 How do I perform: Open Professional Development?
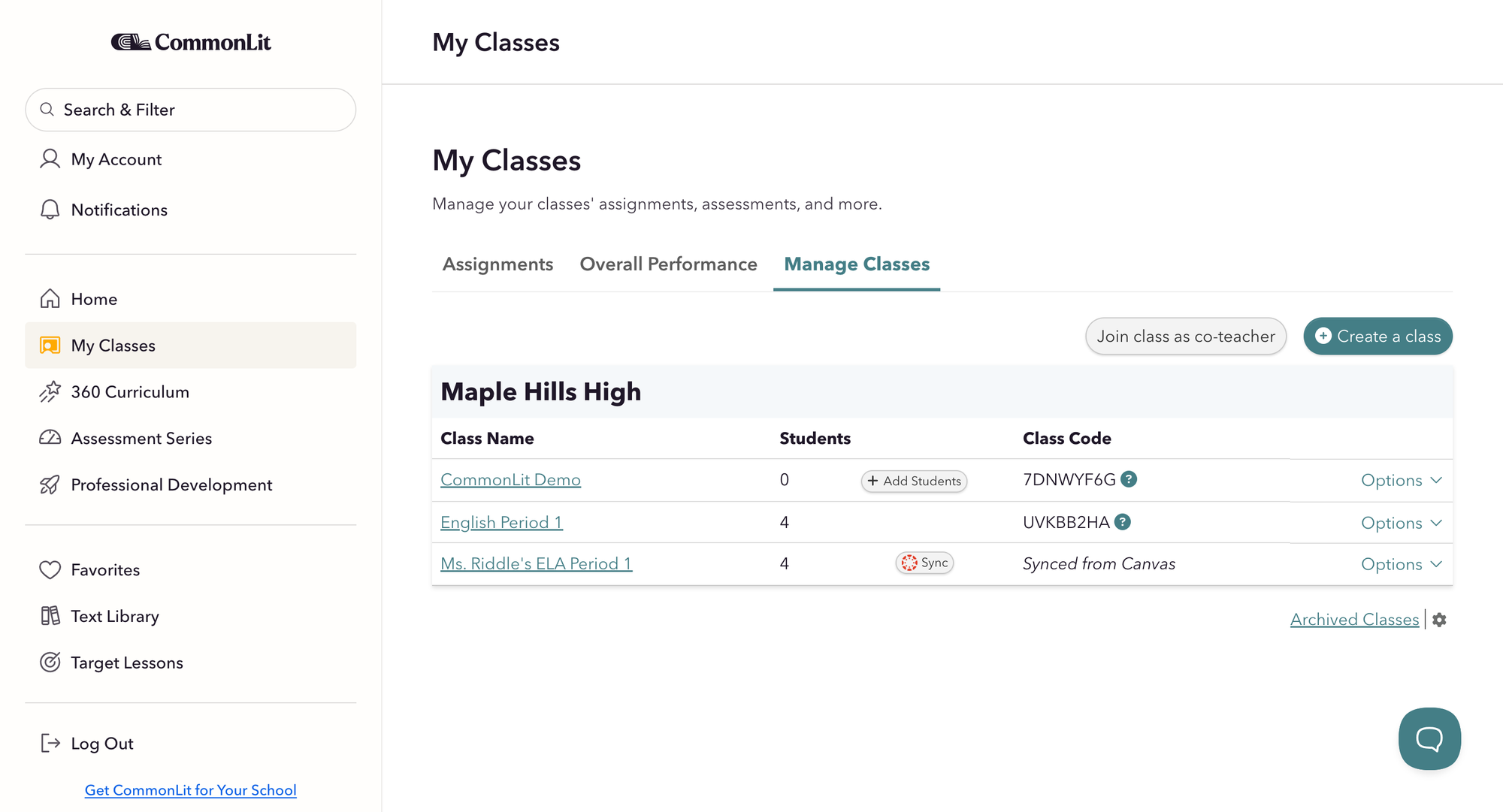click(x=171, y=484)
